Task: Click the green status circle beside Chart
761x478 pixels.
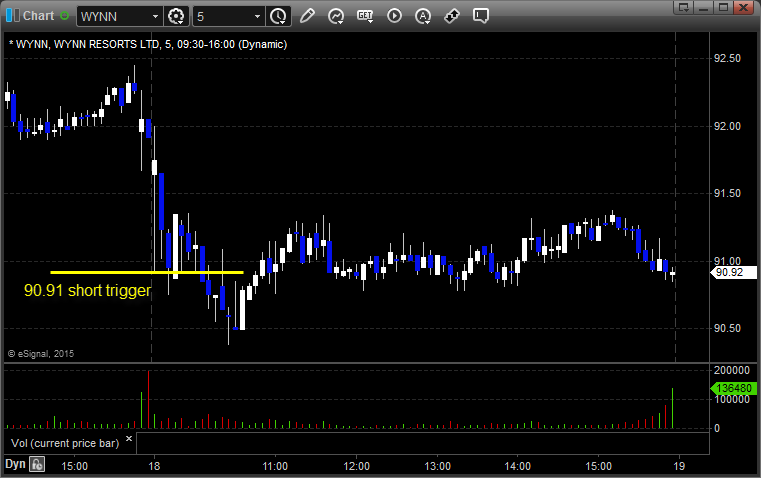Action: click(x=65, y=16)
